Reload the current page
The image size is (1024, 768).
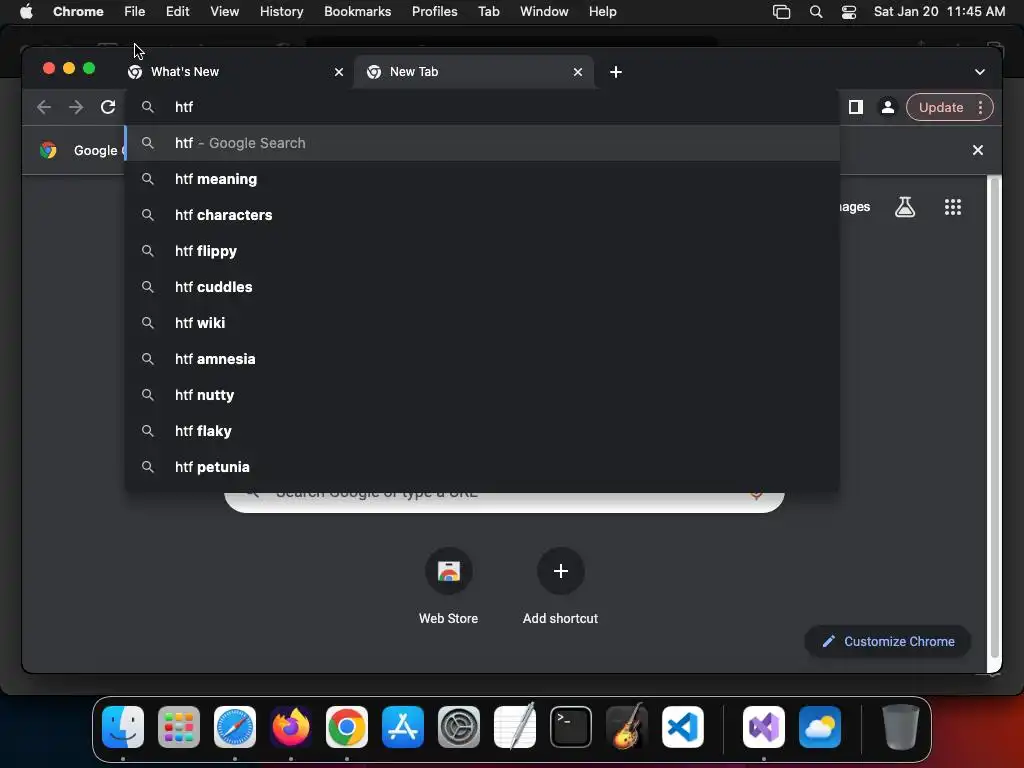tap(108, 107)
